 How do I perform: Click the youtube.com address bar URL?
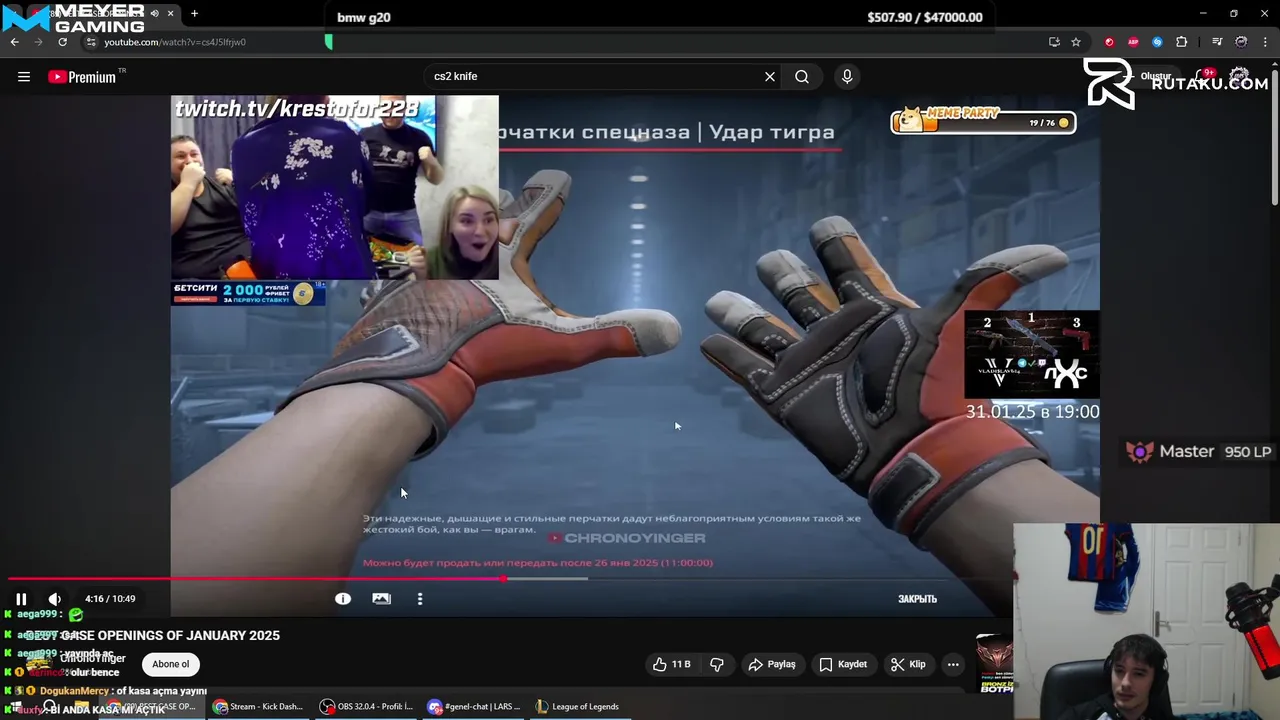[x=175, y=42]
